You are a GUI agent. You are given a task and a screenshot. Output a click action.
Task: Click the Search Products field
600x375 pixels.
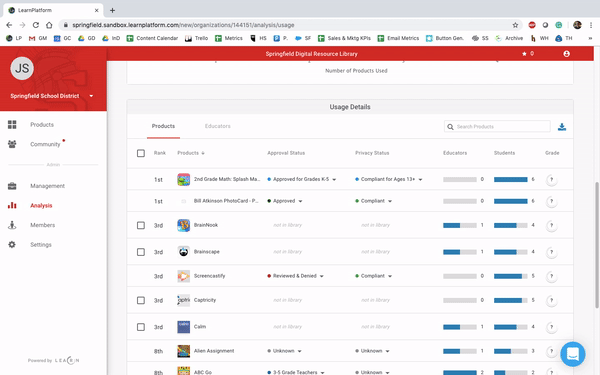tap(497, 126)
